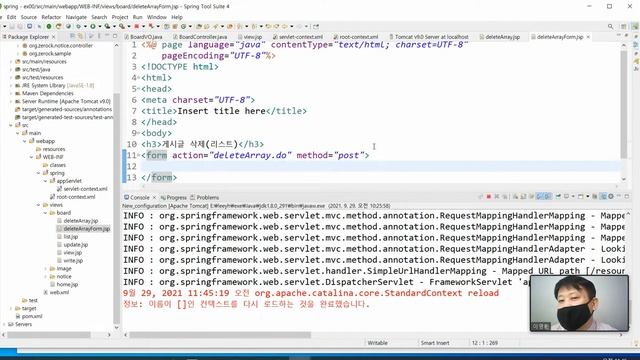
Task: Collapse the main folder node
Action: point(18,133)
